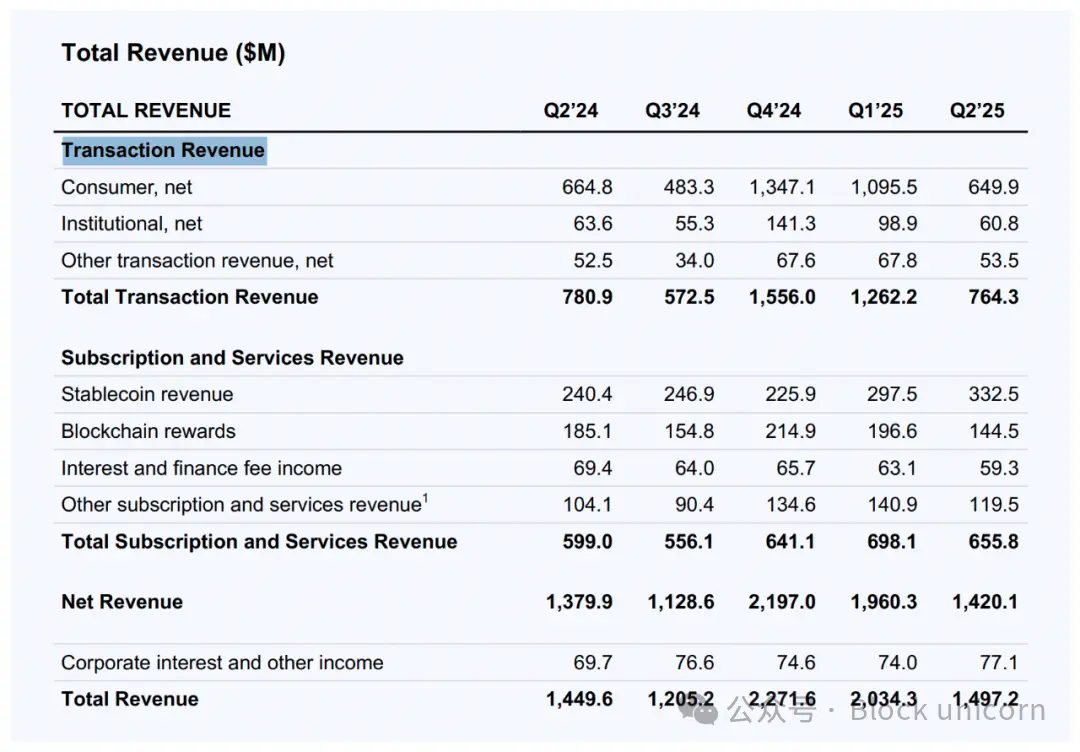Click the Interest and finance fee income label
1080x752 pixels.
201,468
